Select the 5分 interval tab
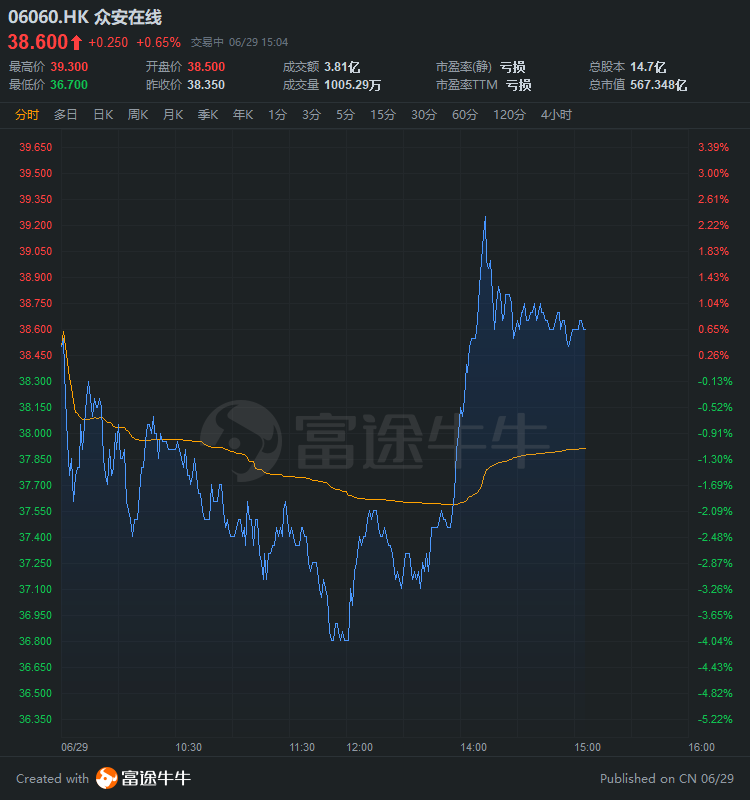 tap(345, 115)
